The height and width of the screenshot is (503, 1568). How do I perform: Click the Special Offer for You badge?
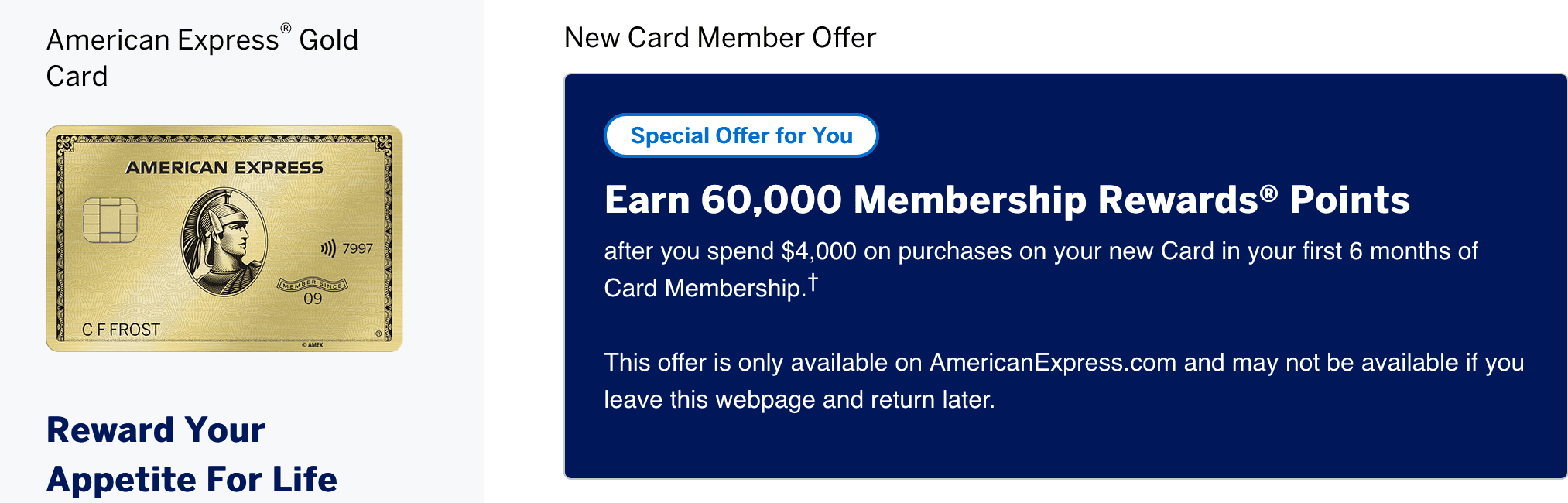[x=741, y=135]
